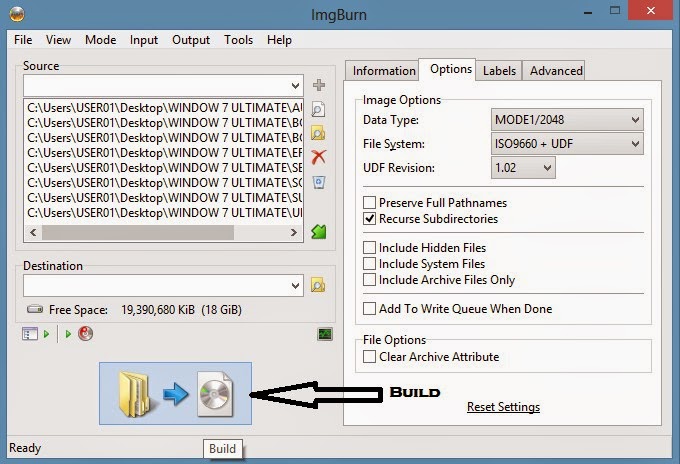Click inside the Source input field
Image resolution: width=680 pixels, height=464 pixels.
pyautogui.click(x=157, y=85)
